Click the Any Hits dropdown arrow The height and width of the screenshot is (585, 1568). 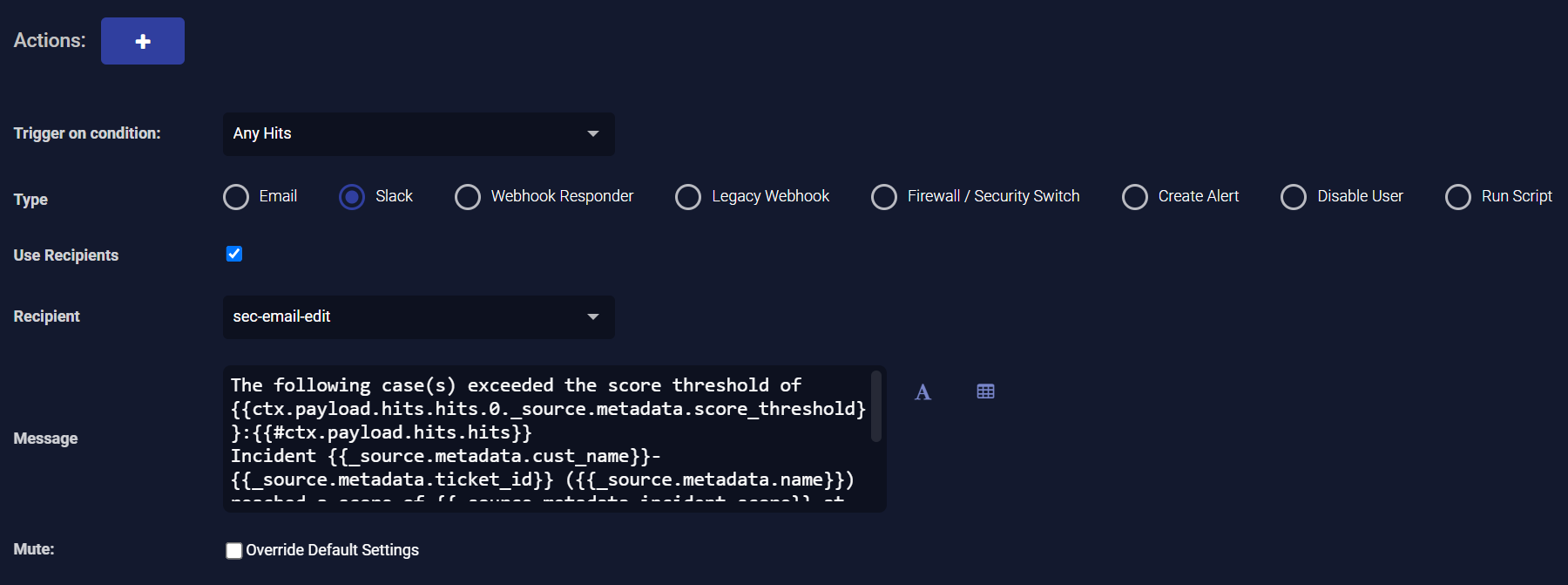tap(593, 134)
